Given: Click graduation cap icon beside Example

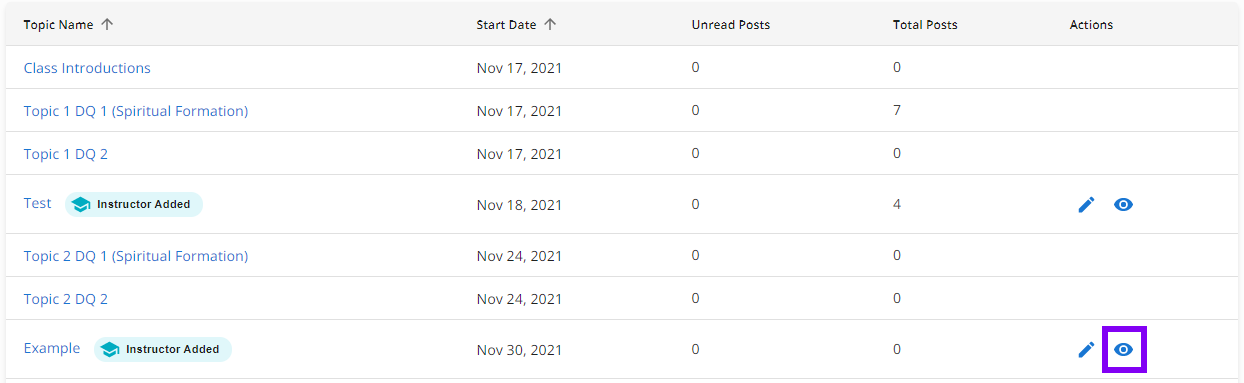Looking at the screenshot, I should (x=110, y=349).
